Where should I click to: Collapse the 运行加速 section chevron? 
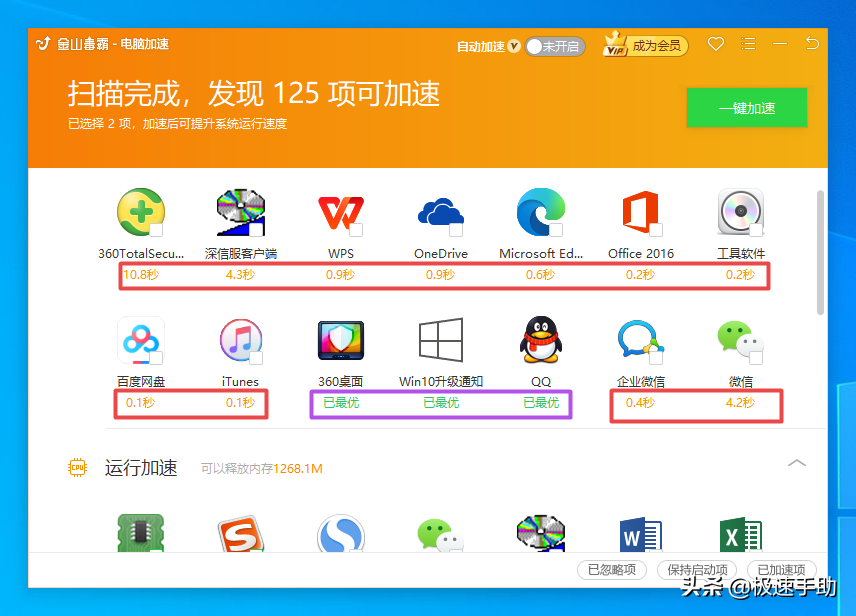(x=796, y=463)
